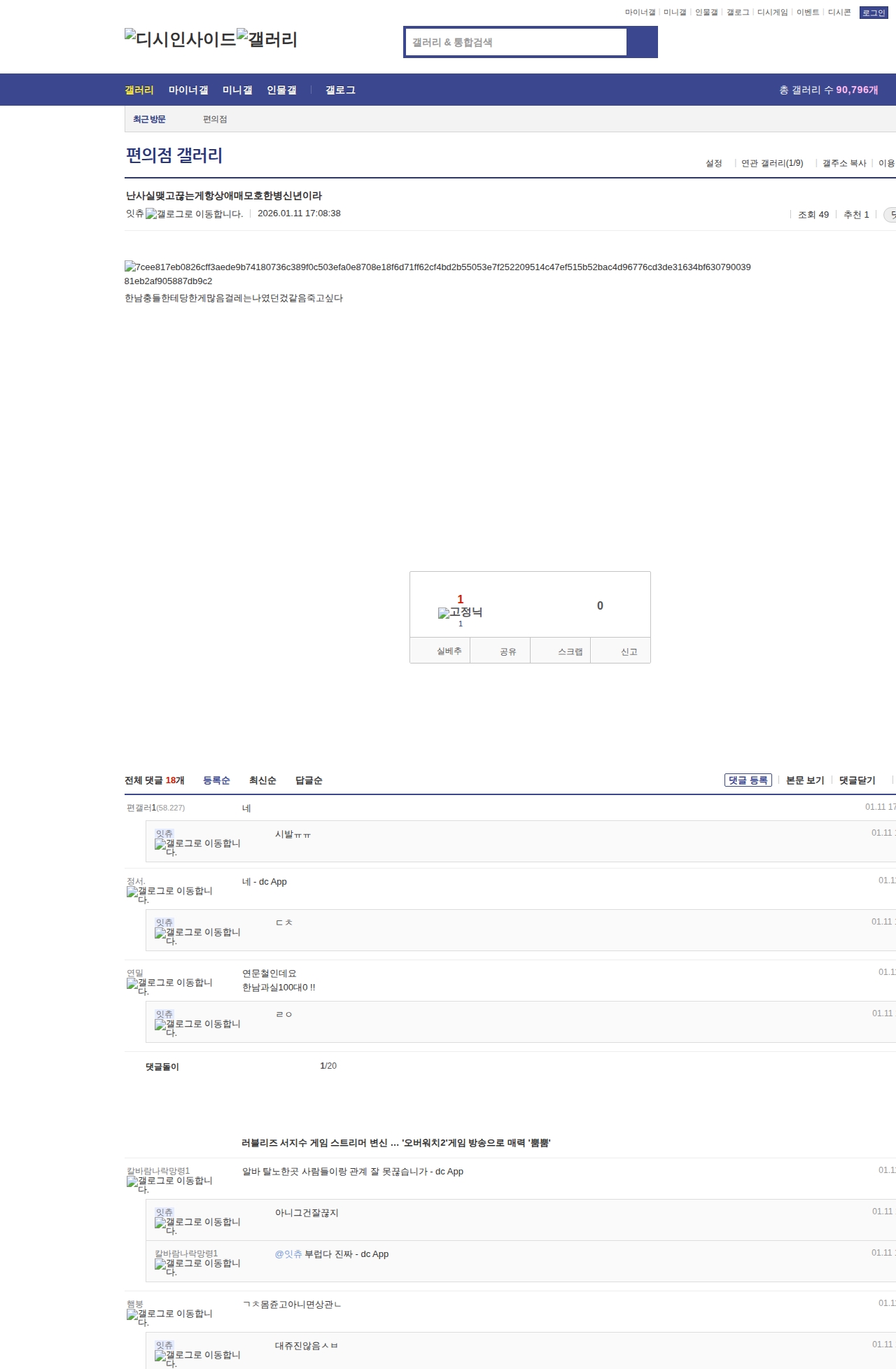Viewport: 896px width, 1369px height.
Task: Switch to 마이너갤 in navigation bar
Action: click(188, 90)
